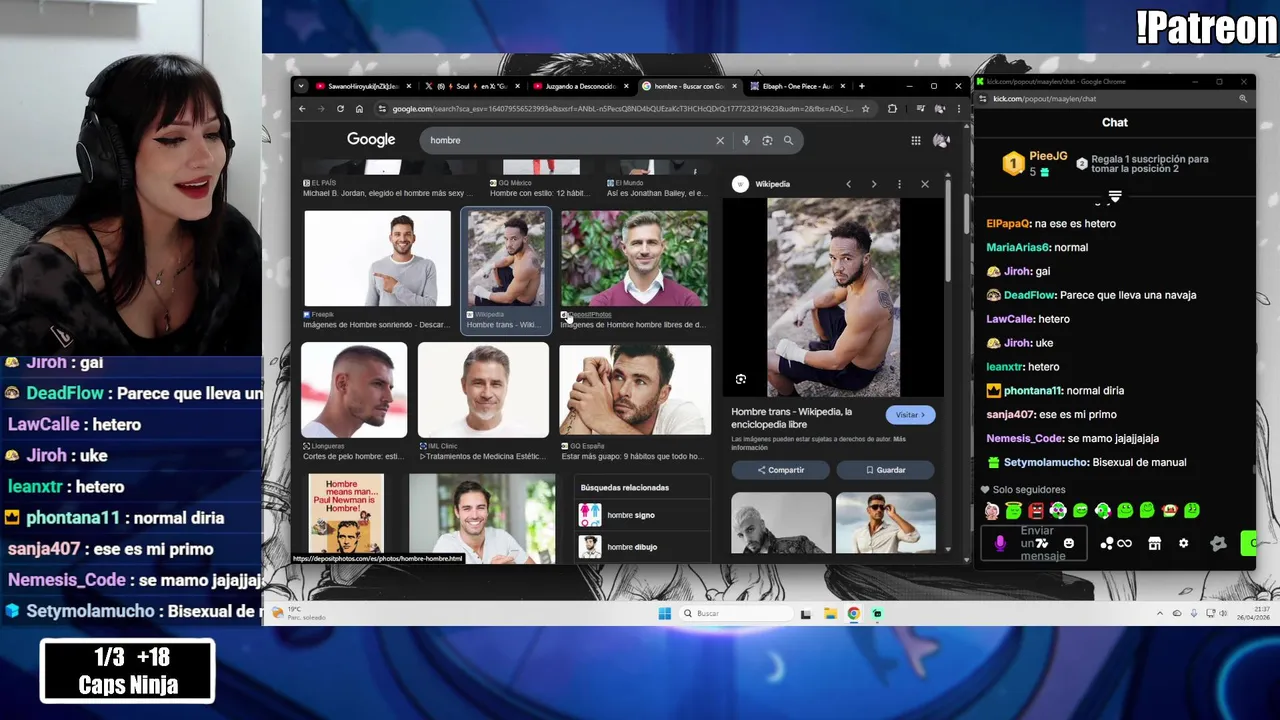The width and height of the screenshot is (1280, 720).
Task: Open Windows Start menu
Action: pos(665,613)
